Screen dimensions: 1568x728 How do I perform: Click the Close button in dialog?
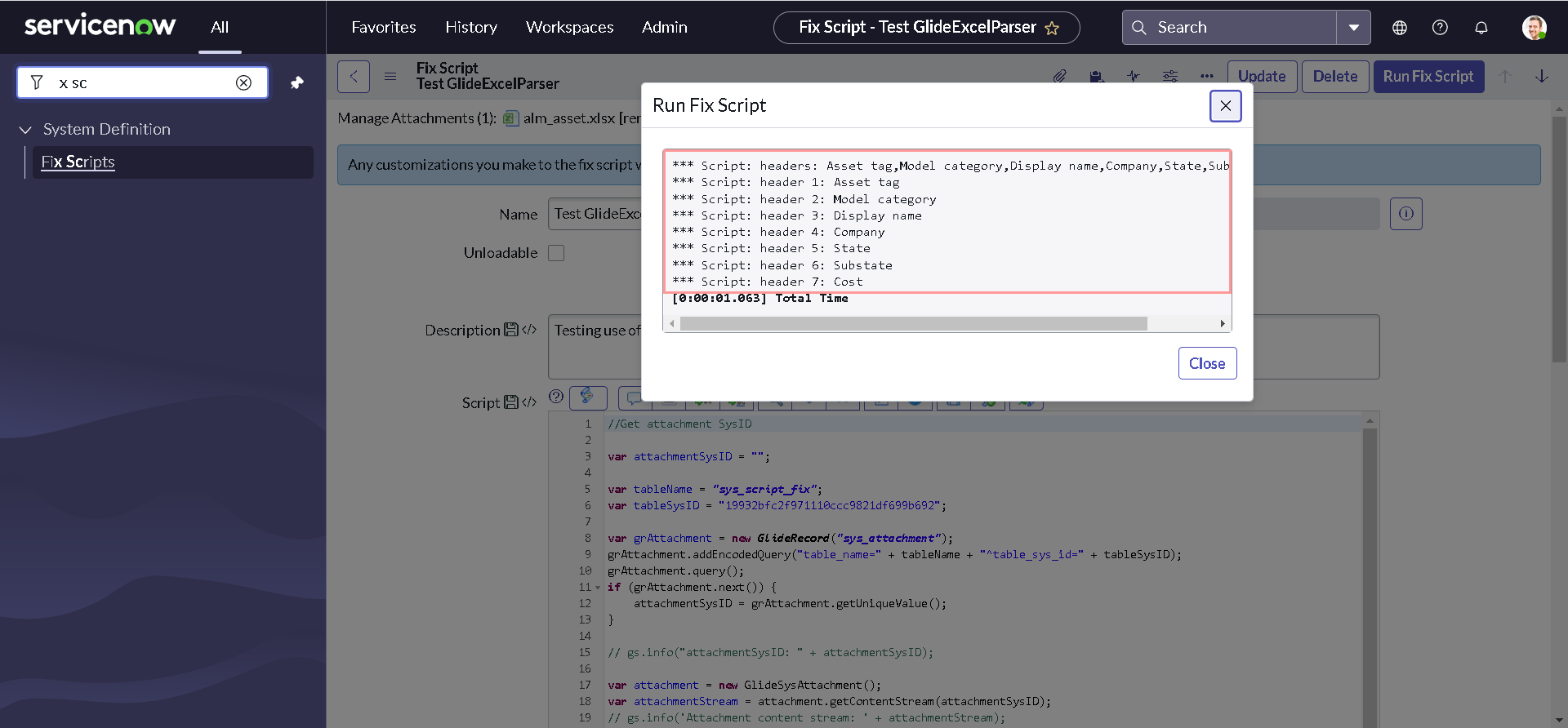coord(1207,363)
